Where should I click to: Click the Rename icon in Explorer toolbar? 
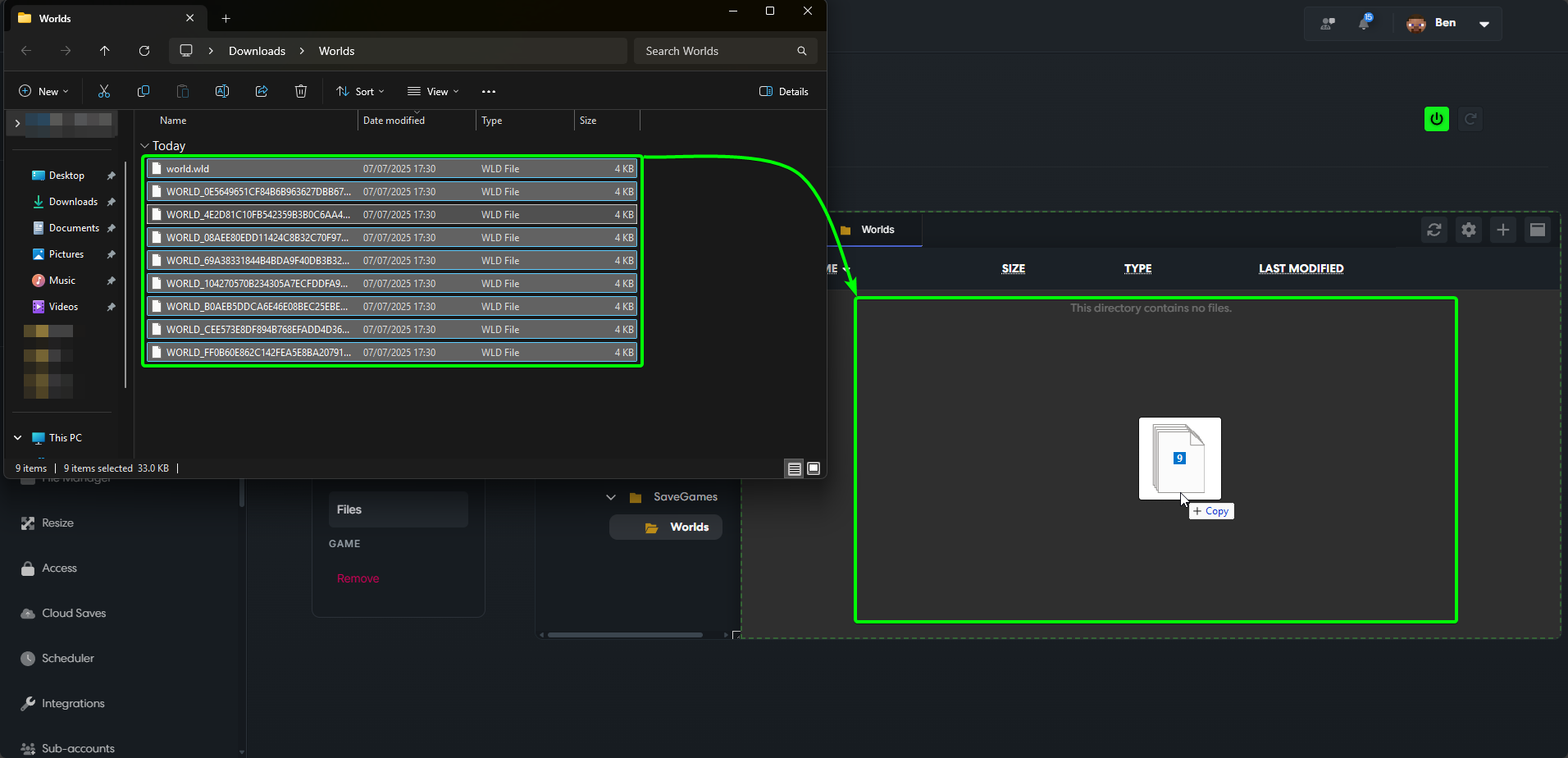point(222,91)
